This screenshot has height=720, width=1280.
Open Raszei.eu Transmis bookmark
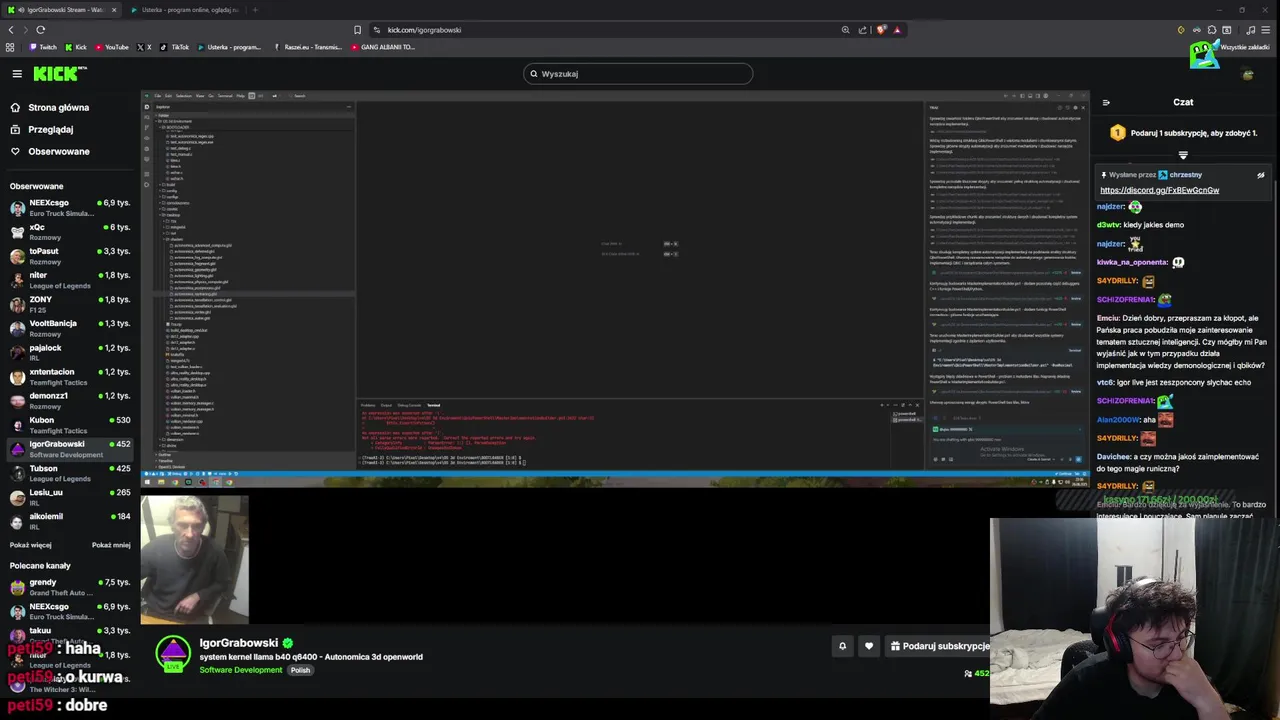(x=307, y=47)
